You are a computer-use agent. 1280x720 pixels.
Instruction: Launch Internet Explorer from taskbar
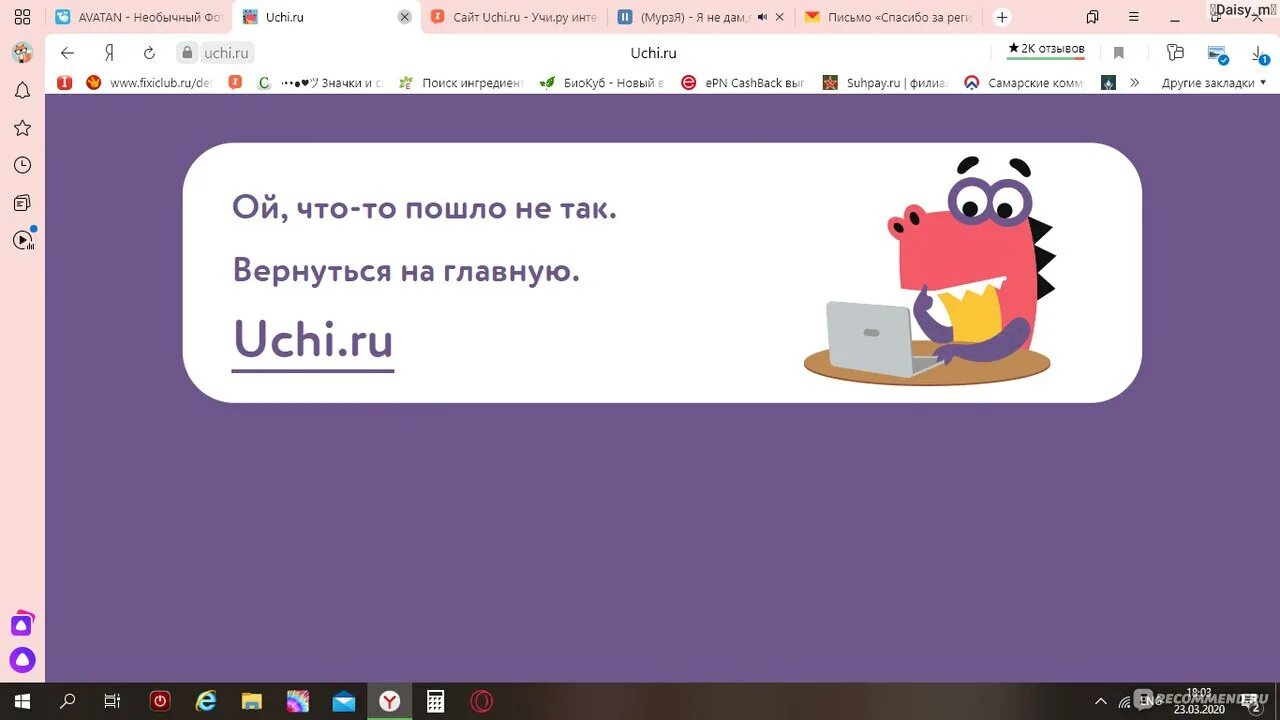[x=206, y=701]
